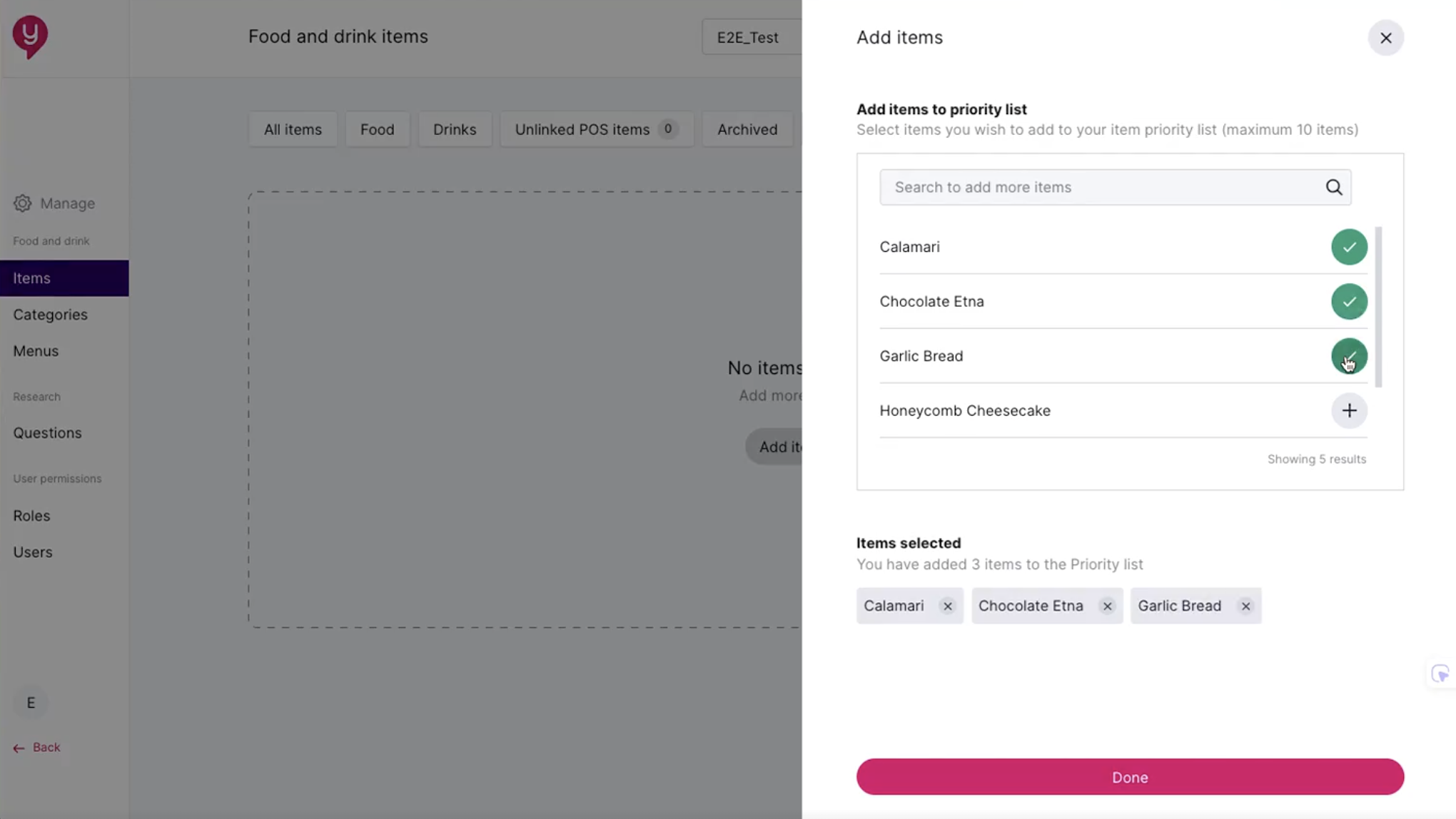The image size is (1456, 819).
Task: Click the search magnifier icon
Action: coord(1333,187)
